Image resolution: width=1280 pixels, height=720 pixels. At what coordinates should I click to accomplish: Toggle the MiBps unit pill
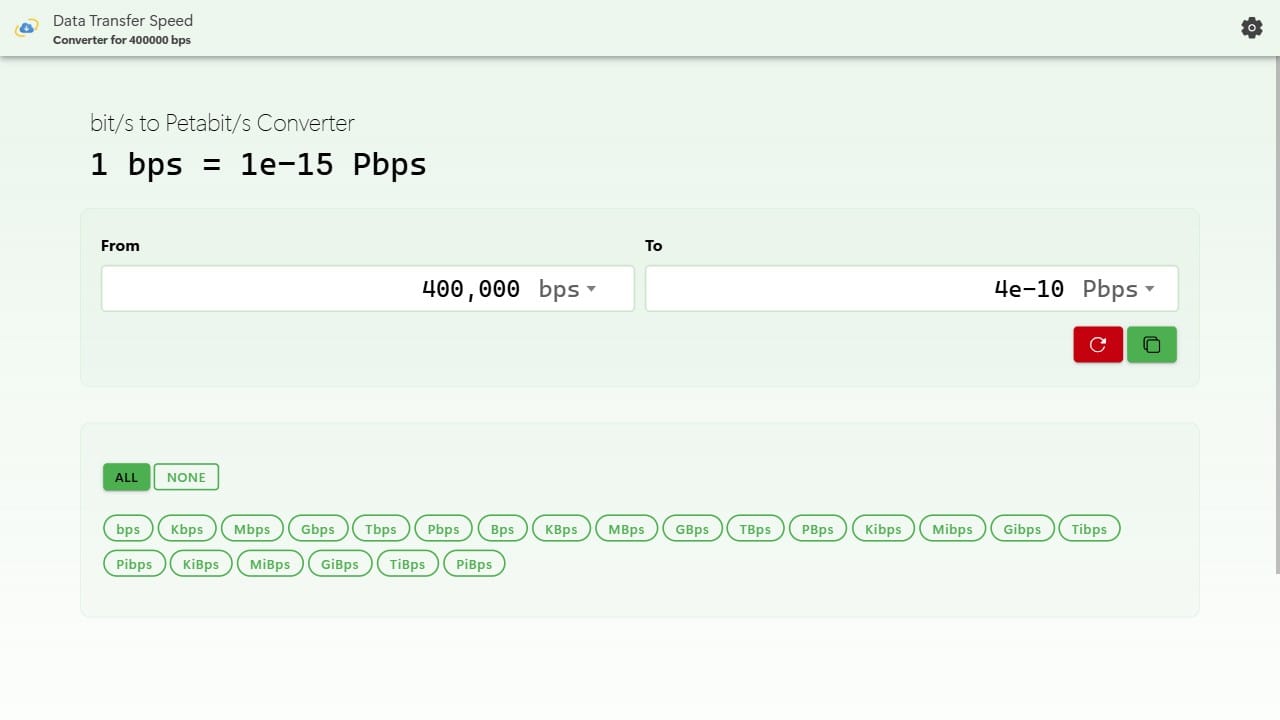pos(269,563)
